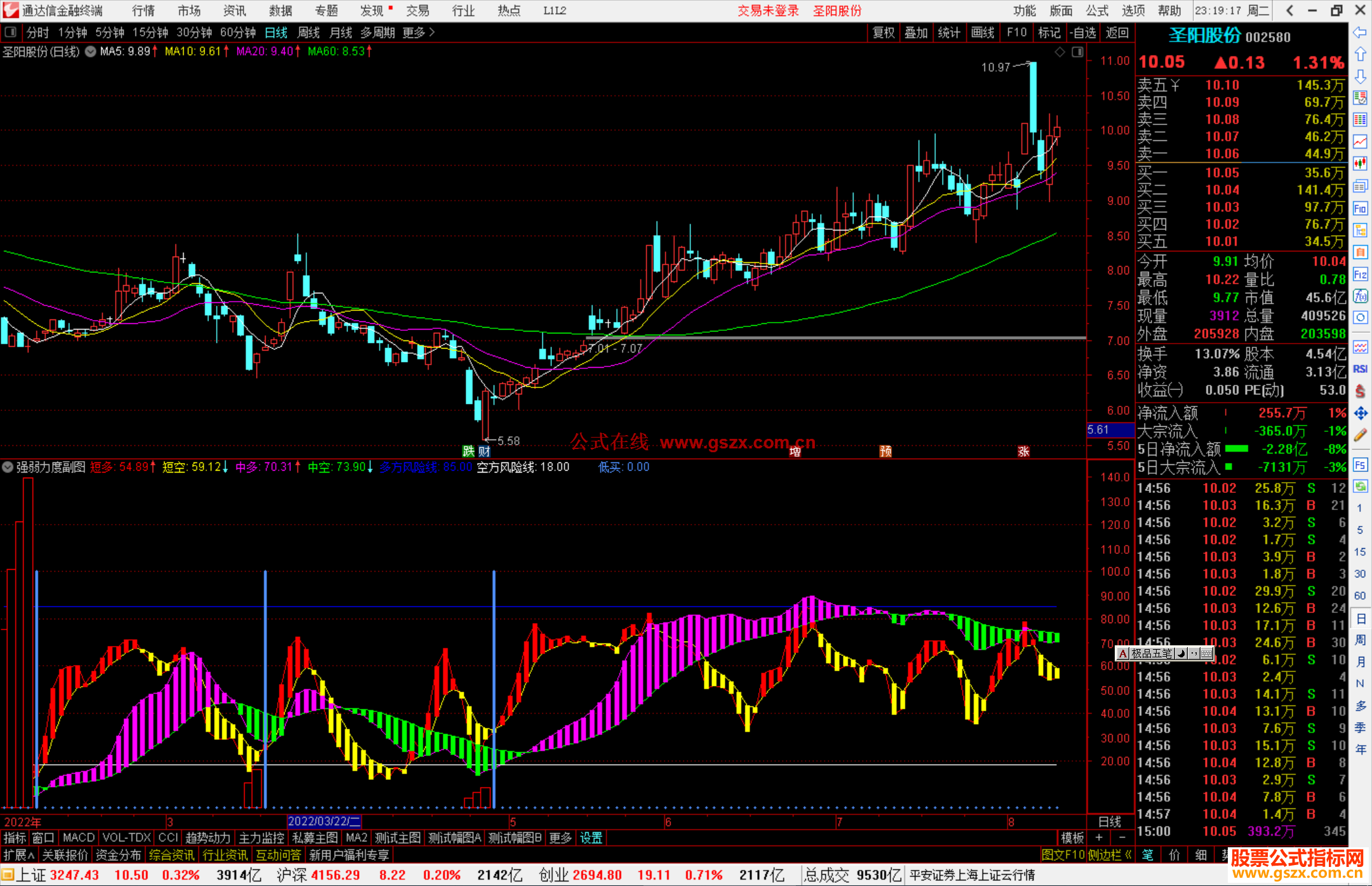Image resolution: width=1372 pixels, height=886 pixels.
Task: Expand the 日线 period selector below sub-chart
Action: click(x=1110, y=821)
